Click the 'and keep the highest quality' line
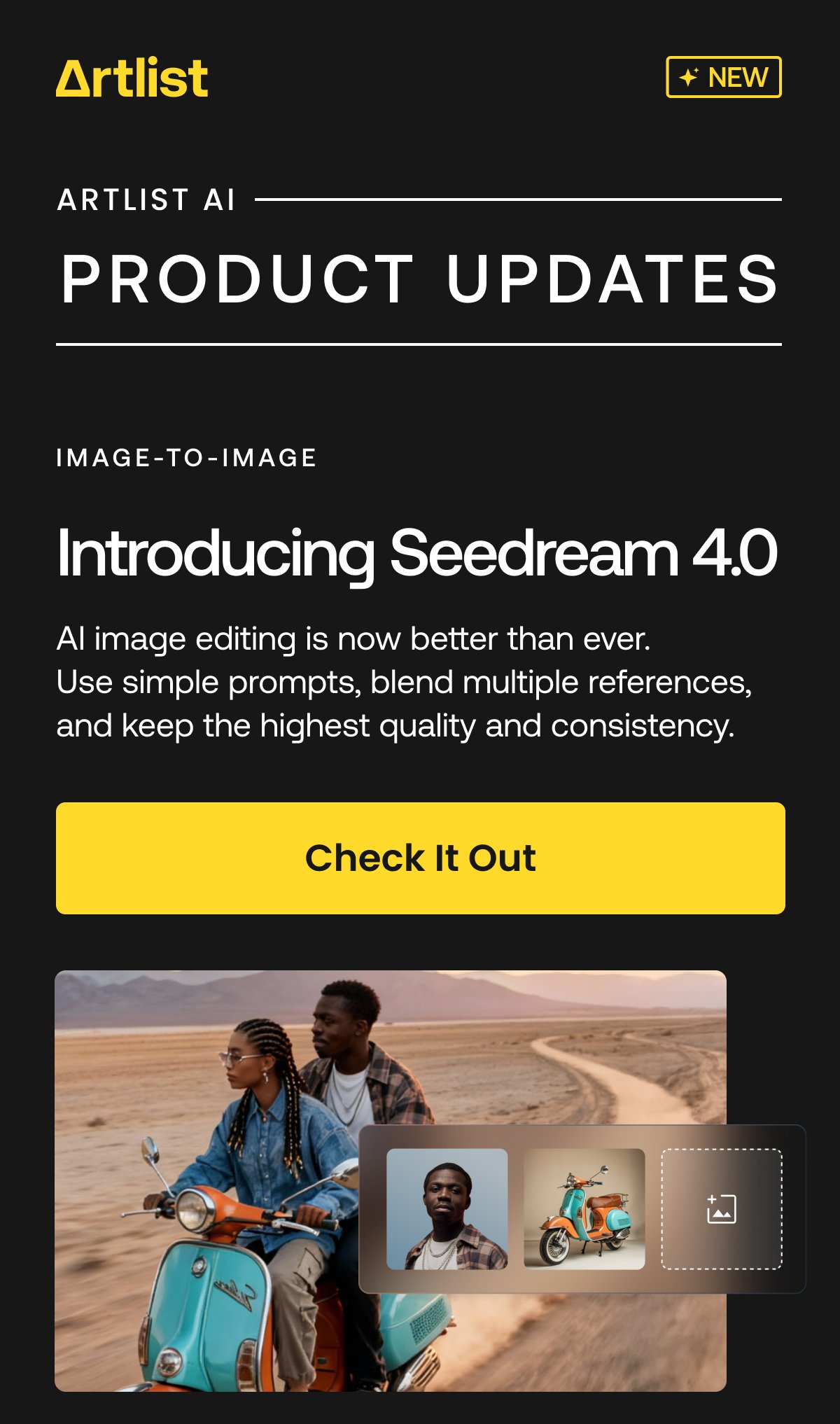This screenshot has height=1424, width=840. tap(395, 726)
